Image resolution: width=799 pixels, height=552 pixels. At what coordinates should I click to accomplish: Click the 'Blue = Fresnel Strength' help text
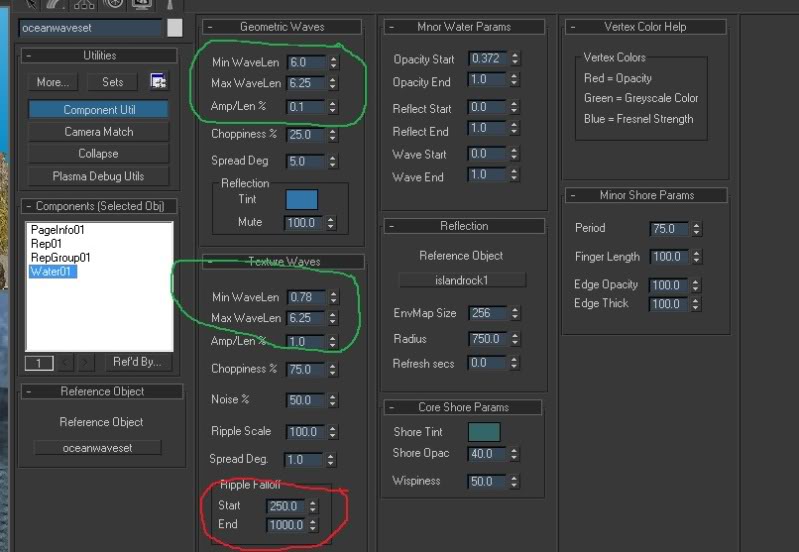pos(638,119)
